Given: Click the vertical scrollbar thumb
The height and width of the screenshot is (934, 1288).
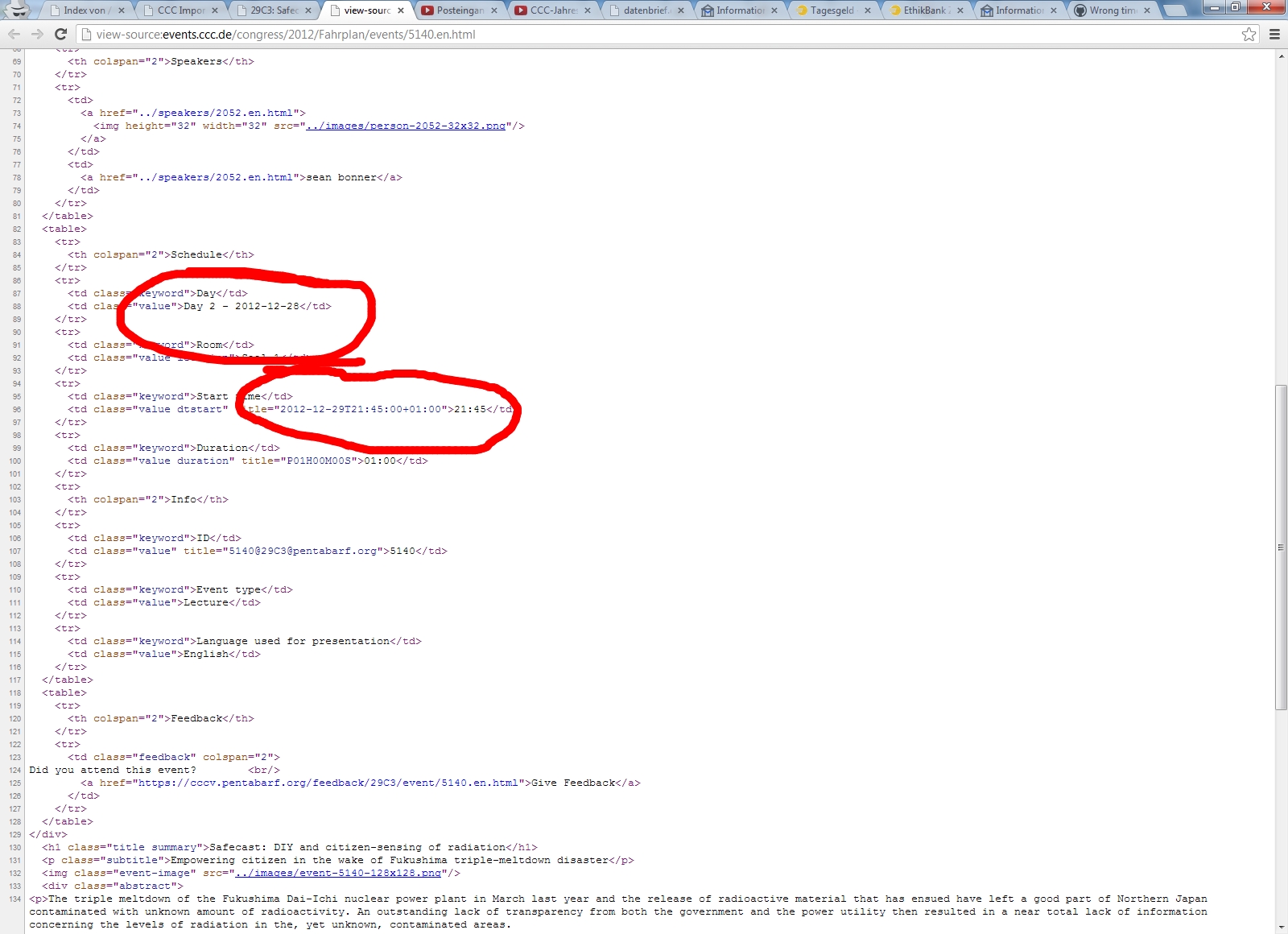Looking at the screenshot, I should 1282,548.
